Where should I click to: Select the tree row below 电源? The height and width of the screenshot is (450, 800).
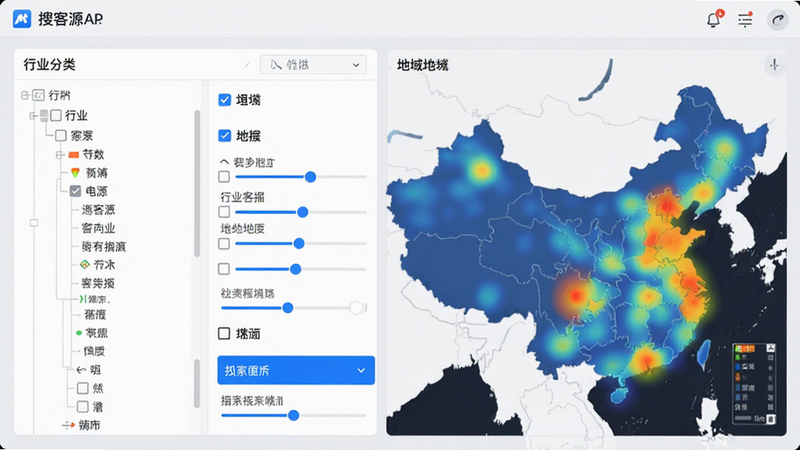pos(98,210)
